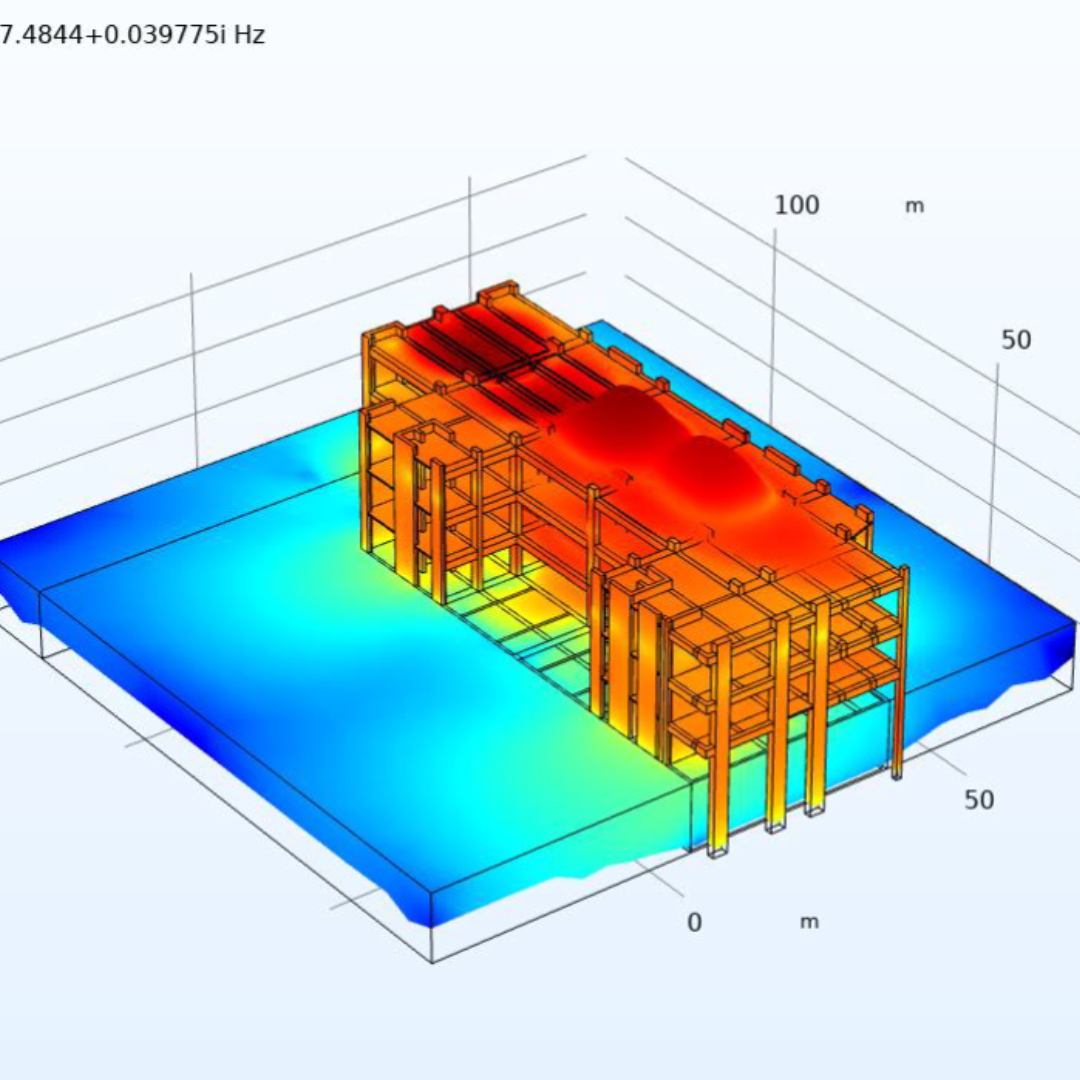1080x1080 pixels.
Task: Click the 50 tick label near lower right
Action: (979, 800)
